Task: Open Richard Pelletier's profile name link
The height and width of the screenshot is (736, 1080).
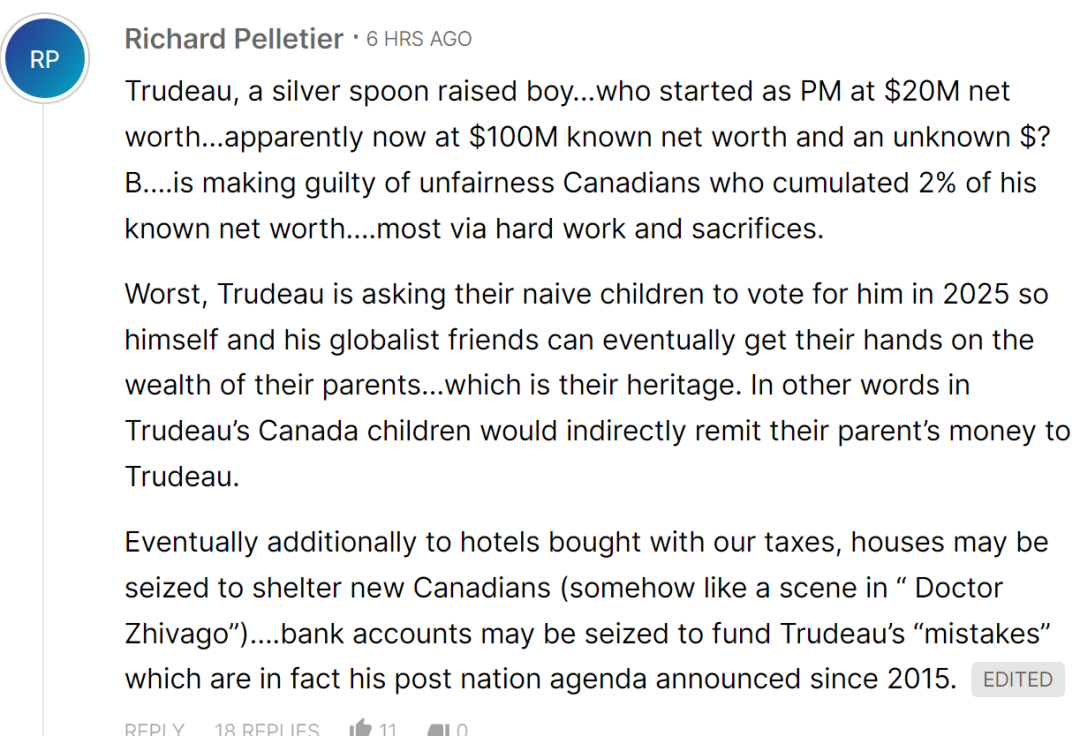Action: tap(233, 39)
